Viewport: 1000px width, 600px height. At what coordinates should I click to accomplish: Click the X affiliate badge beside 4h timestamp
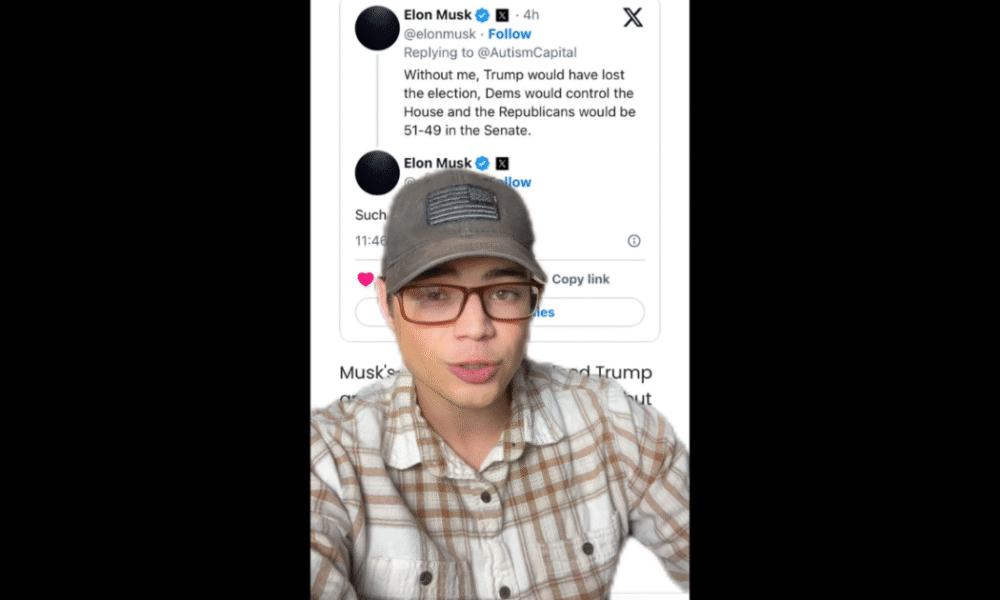(502, 15)
